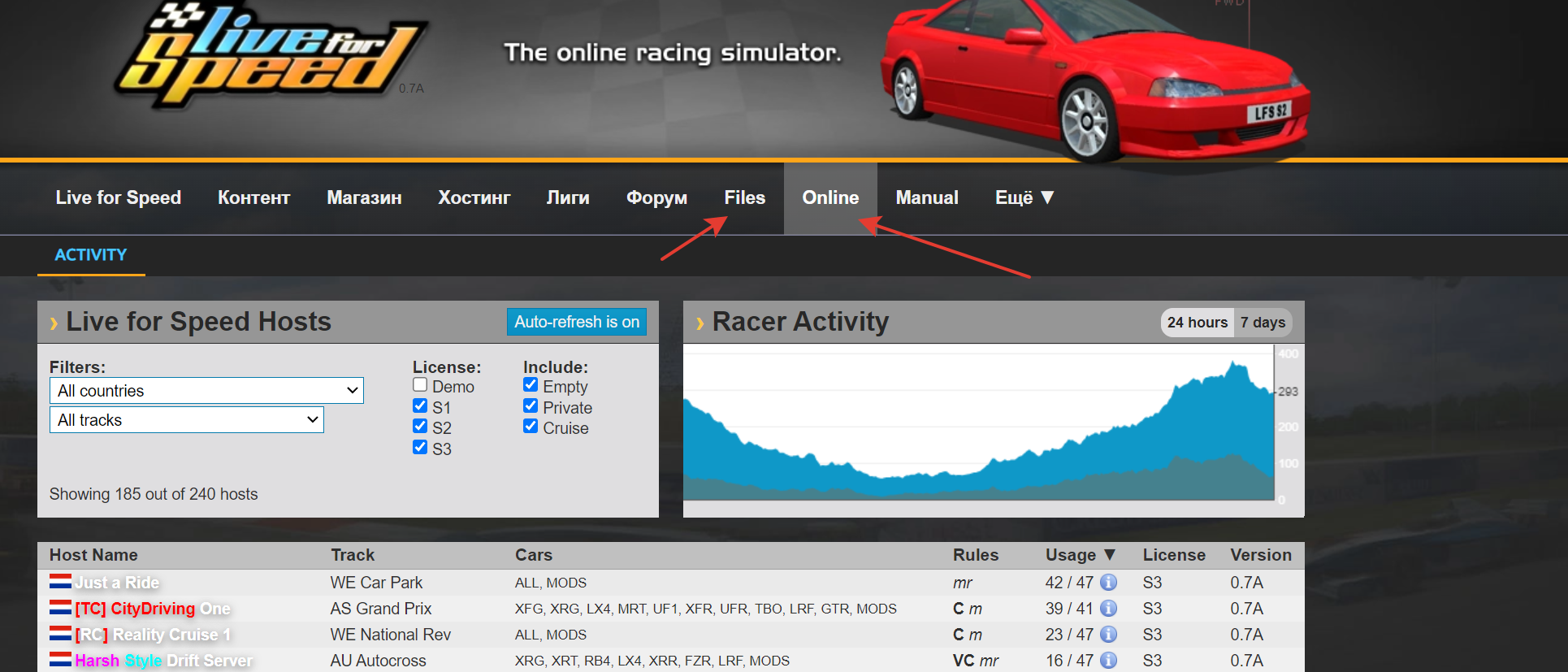Show activity for 7 days
Image resolution: width=1568 pixels, height=672 pixels.
tap(1263, 323)
